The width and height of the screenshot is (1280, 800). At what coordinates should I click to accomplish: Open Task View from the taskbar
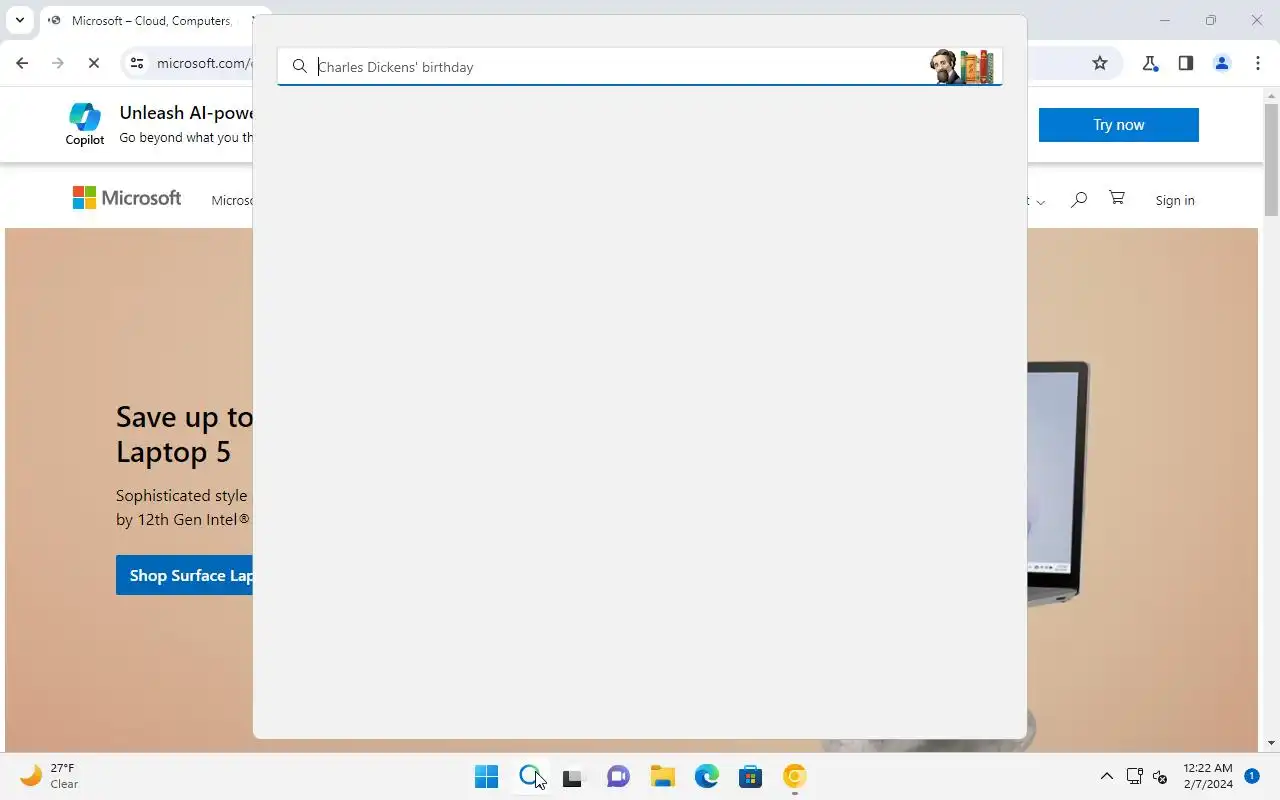coord(573,776)
